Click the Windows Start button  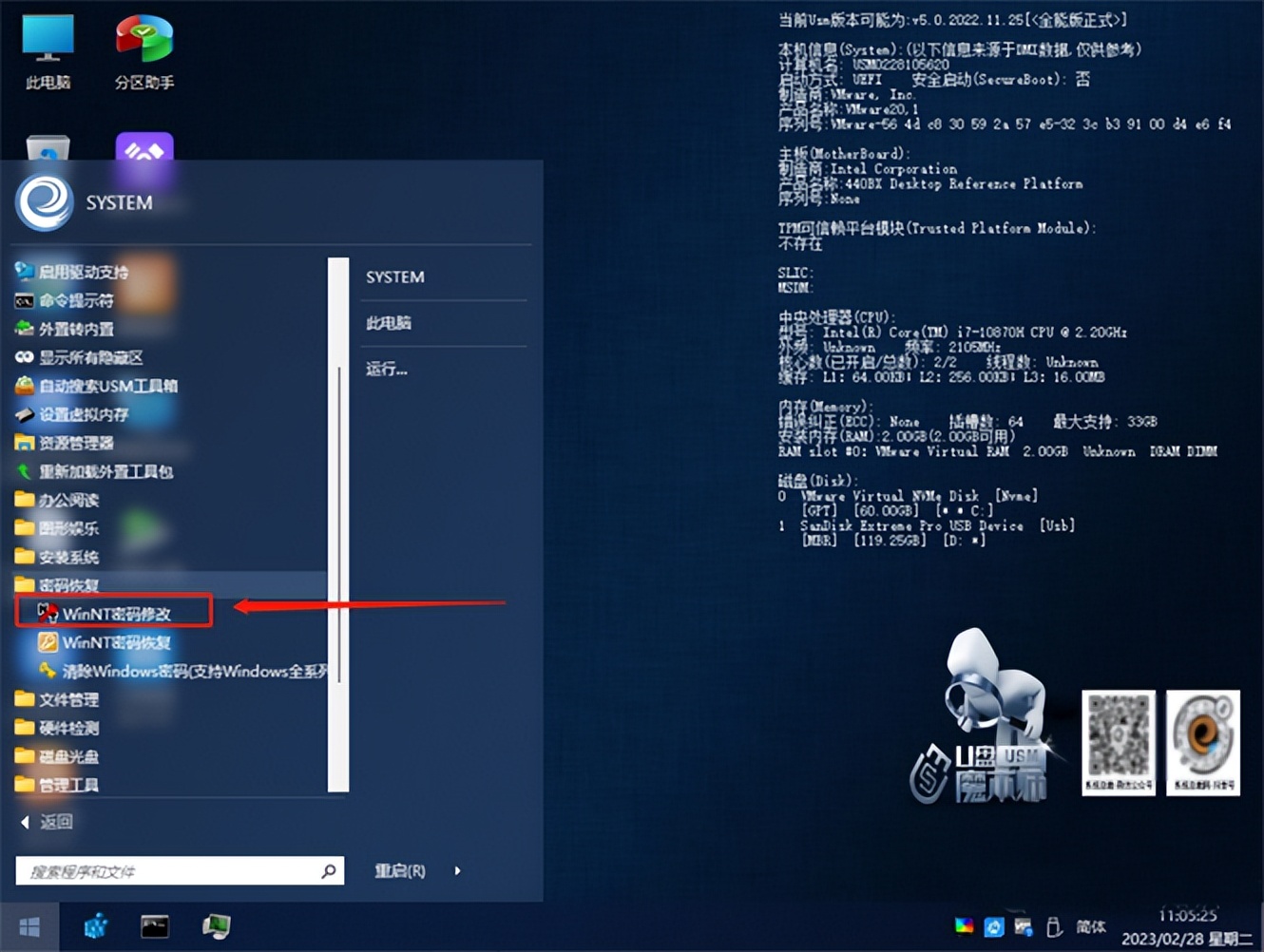point(29,926)
